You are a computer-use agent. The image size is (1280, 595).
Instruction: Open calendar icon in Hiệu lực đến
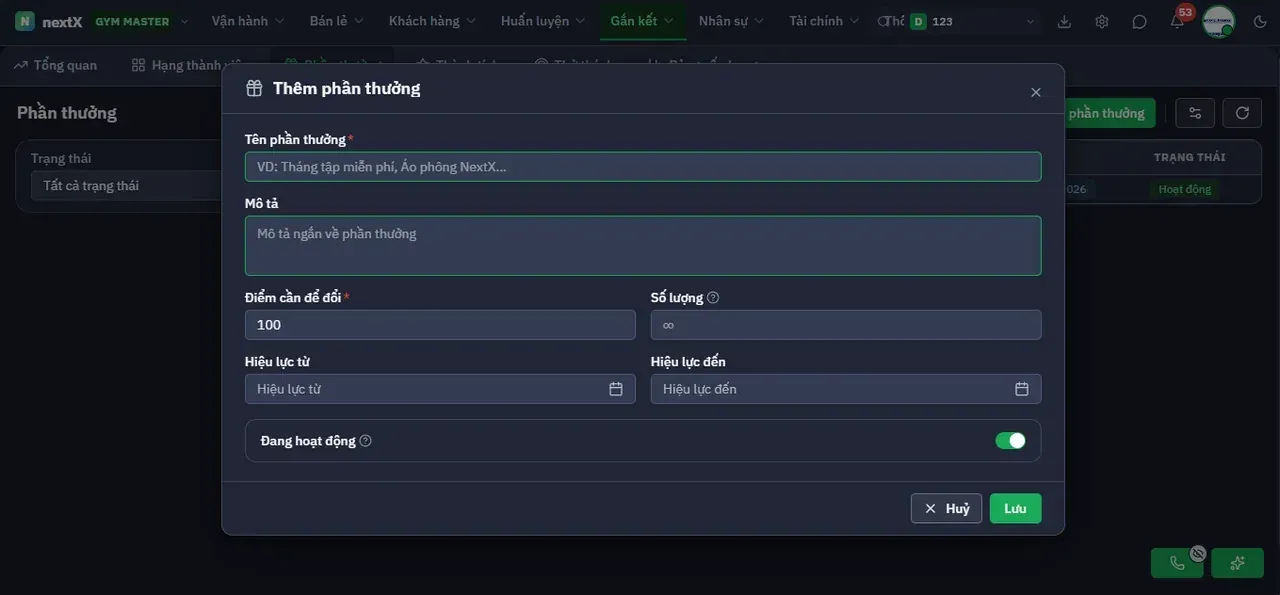[x=1022, y=389]
